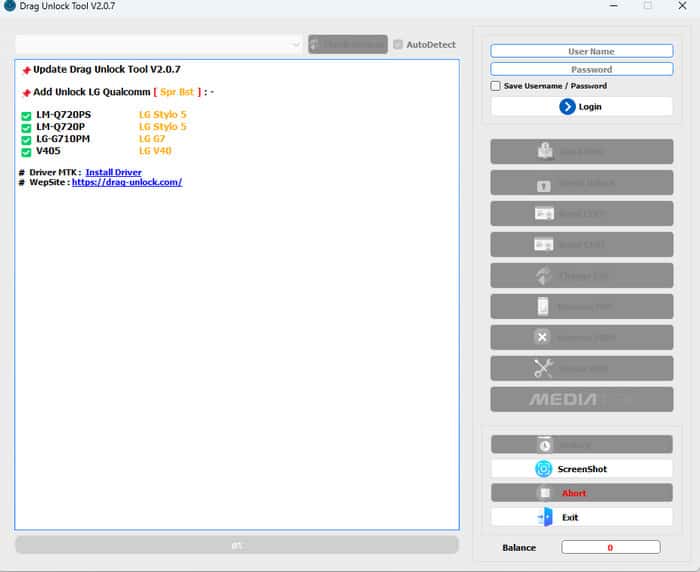Image resolution: width=700 pixels, height=572 pixels.
Task: Click the Exit button
Action: pos(582,517)
